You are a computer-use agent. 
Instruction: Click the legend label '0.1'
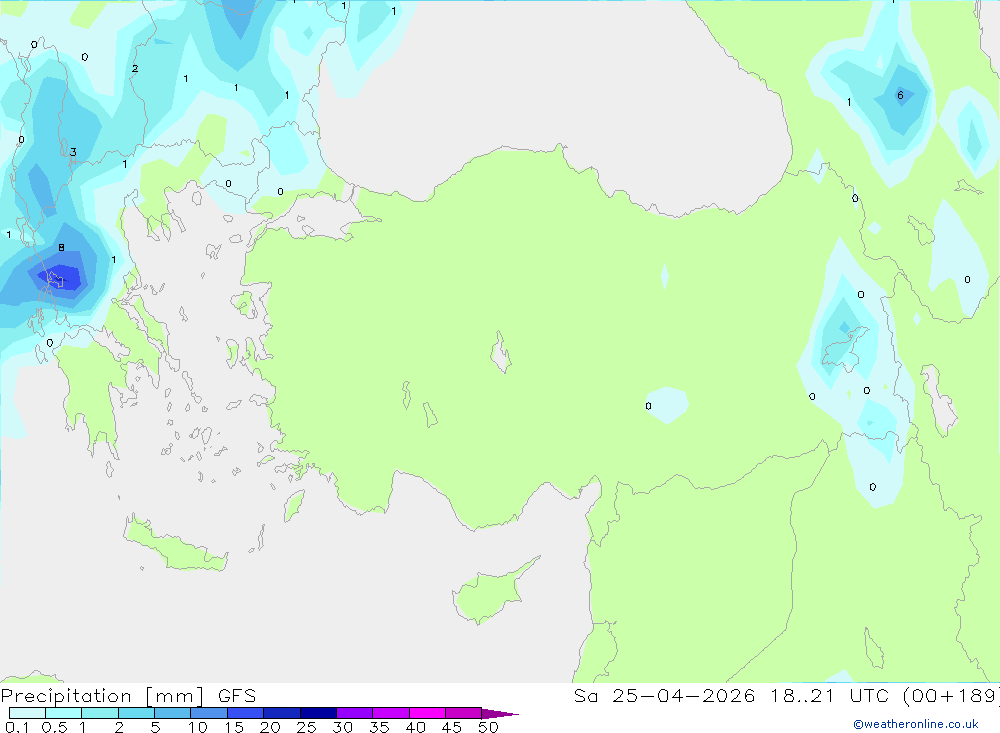[x=17, y=727]
